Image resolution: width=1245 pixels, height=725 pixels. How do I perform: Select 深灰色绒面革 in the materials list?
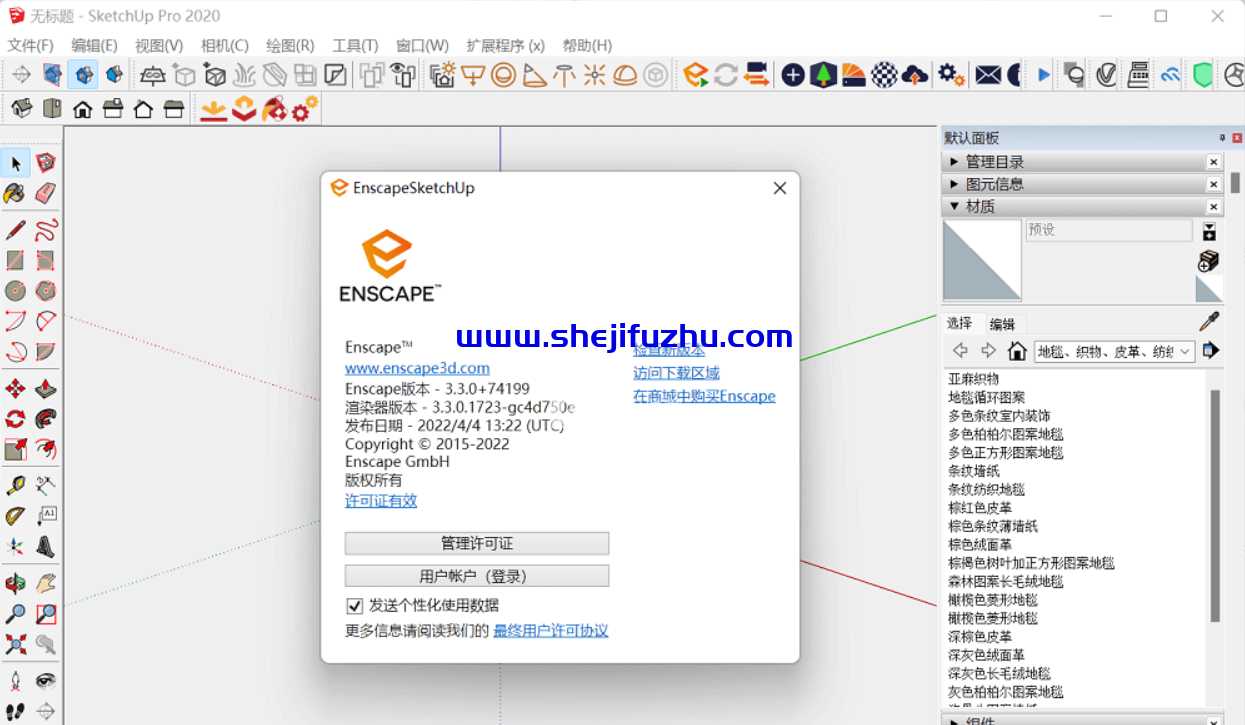tap(986, 655)
